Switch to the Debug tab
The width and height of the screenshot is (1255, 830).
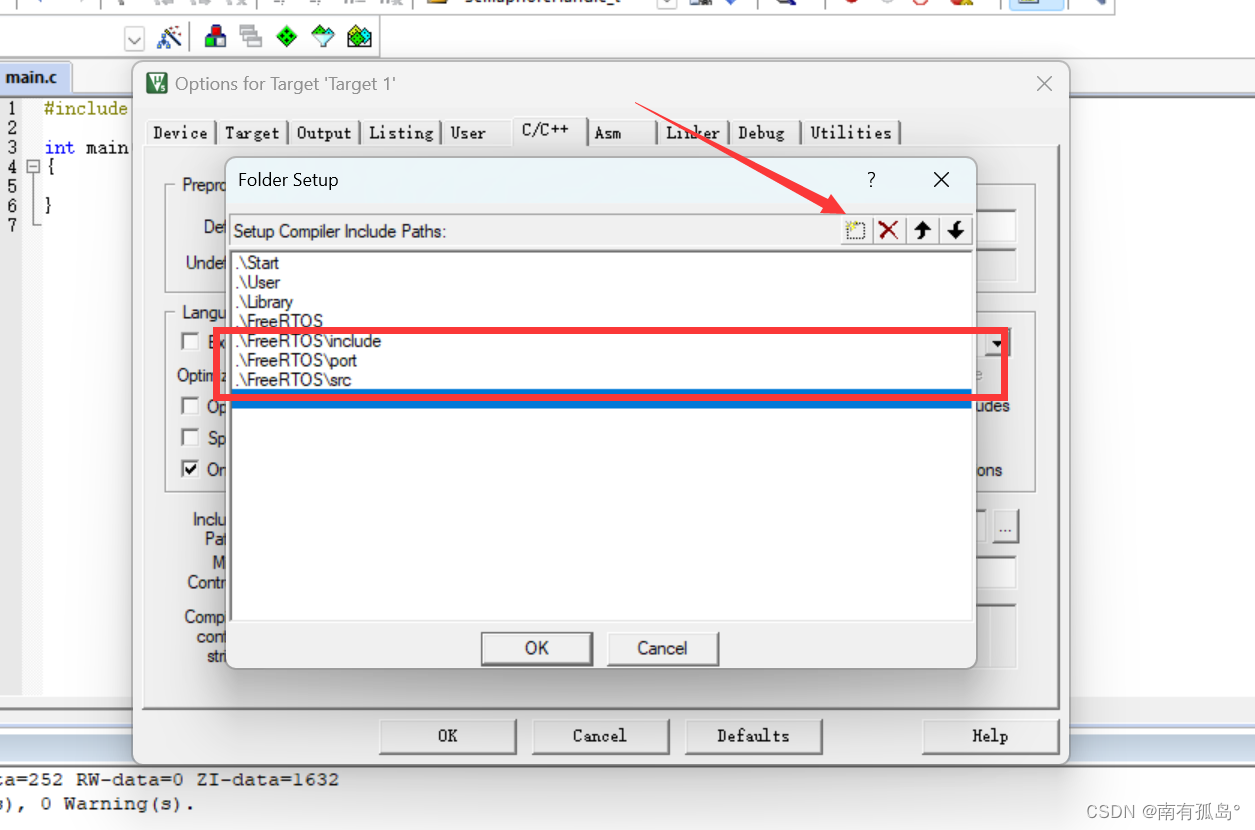tap(763, 132)
